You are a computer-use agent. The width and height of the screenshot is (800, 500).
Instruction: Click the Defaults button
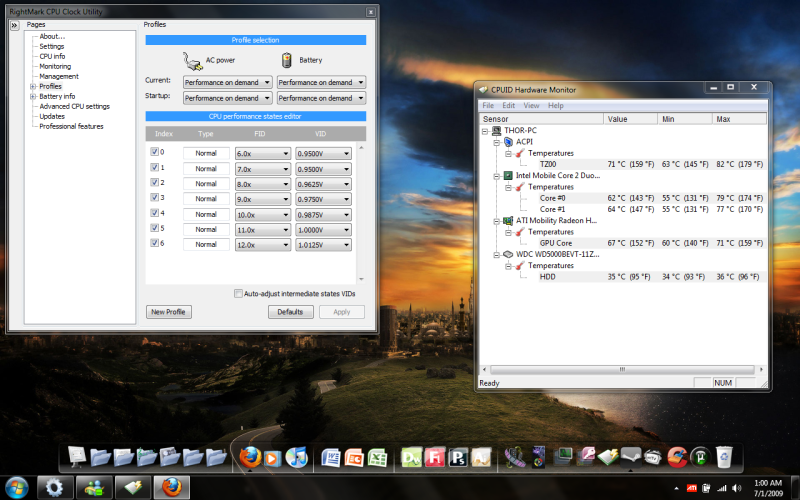(x=290, y=312)
